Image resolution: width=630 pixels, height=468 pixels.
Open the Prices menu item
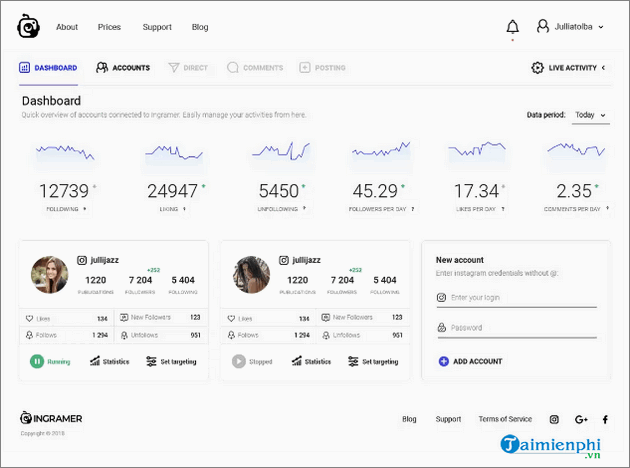tap(109, 27)
